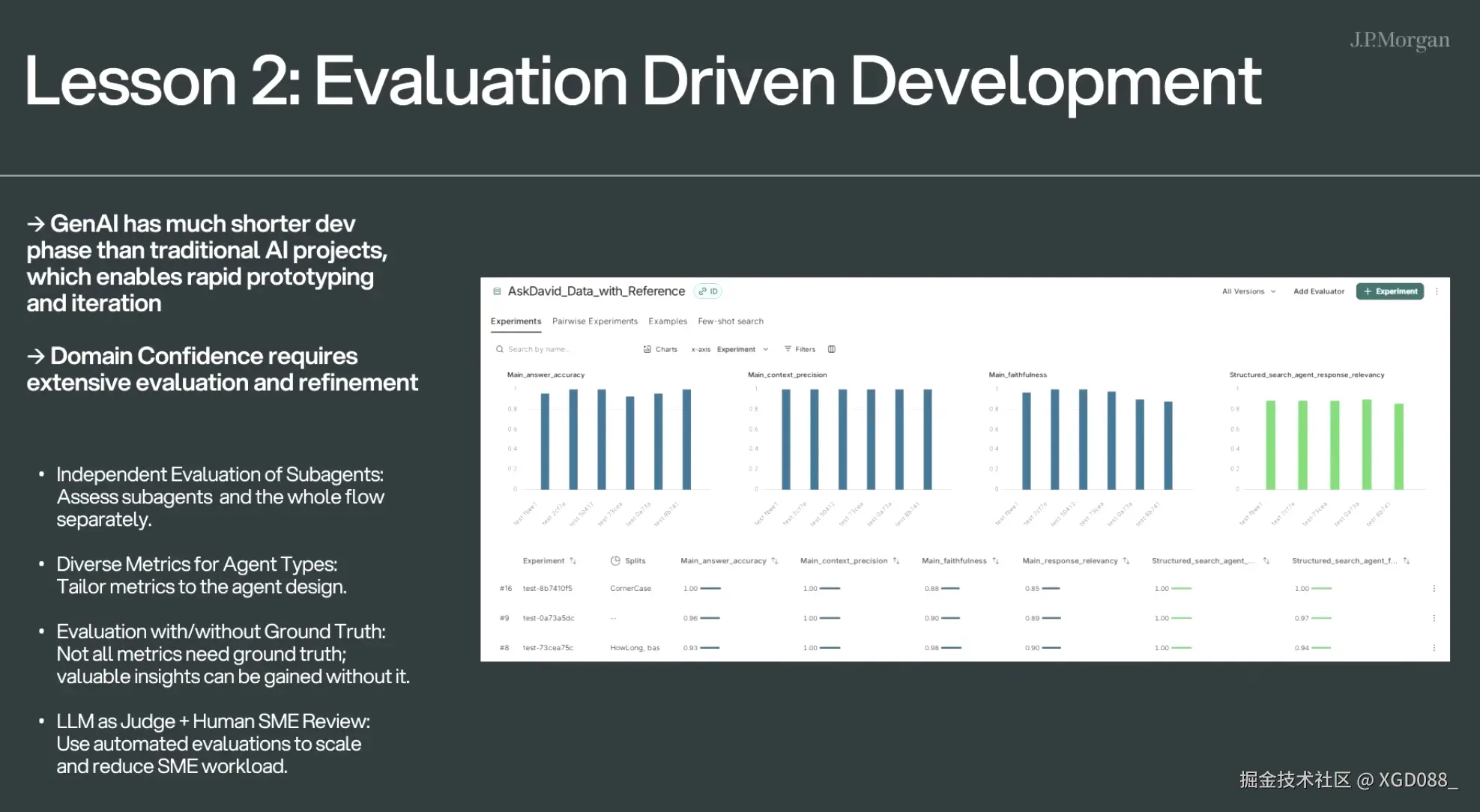This screenshot has height=812, width=1480.
Task: Toggle the Charts view
Action: [x=660, y=349]
